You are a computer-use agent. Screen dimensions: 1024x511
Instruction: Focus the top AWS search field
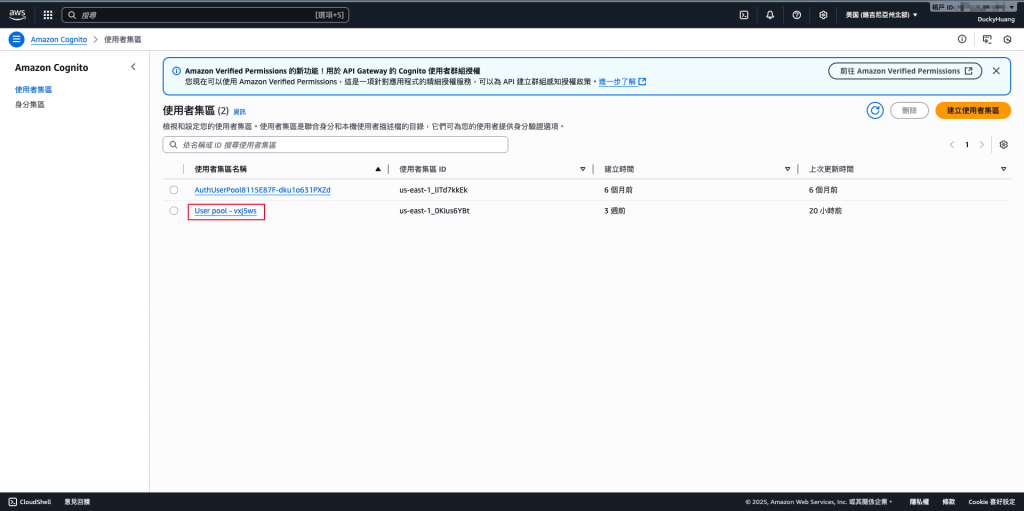tap(205, 14)
